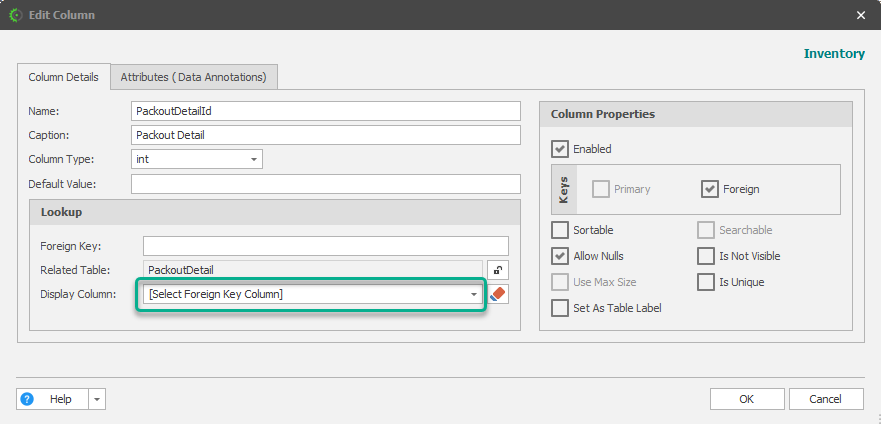881x424 pixels.
Task: Close the Edit Column dialog
Action: coord(862,15)
